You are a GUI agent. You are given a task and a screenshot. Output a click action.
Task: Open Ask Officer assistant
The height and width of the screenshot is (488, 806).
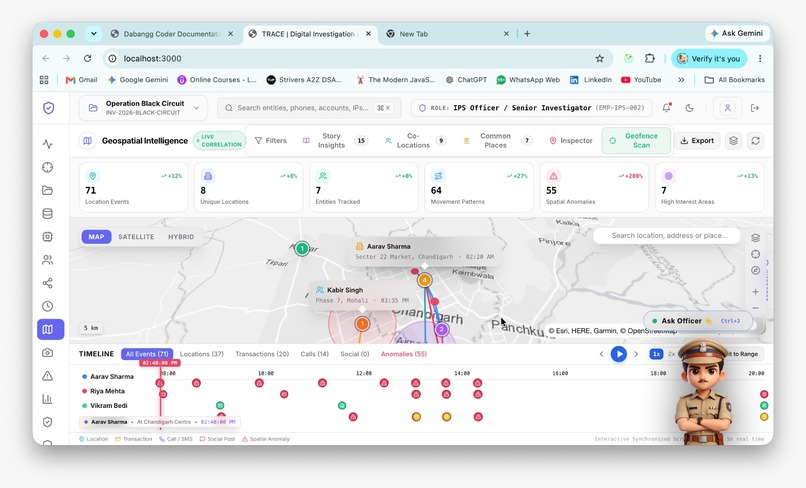tap(698, 321)
